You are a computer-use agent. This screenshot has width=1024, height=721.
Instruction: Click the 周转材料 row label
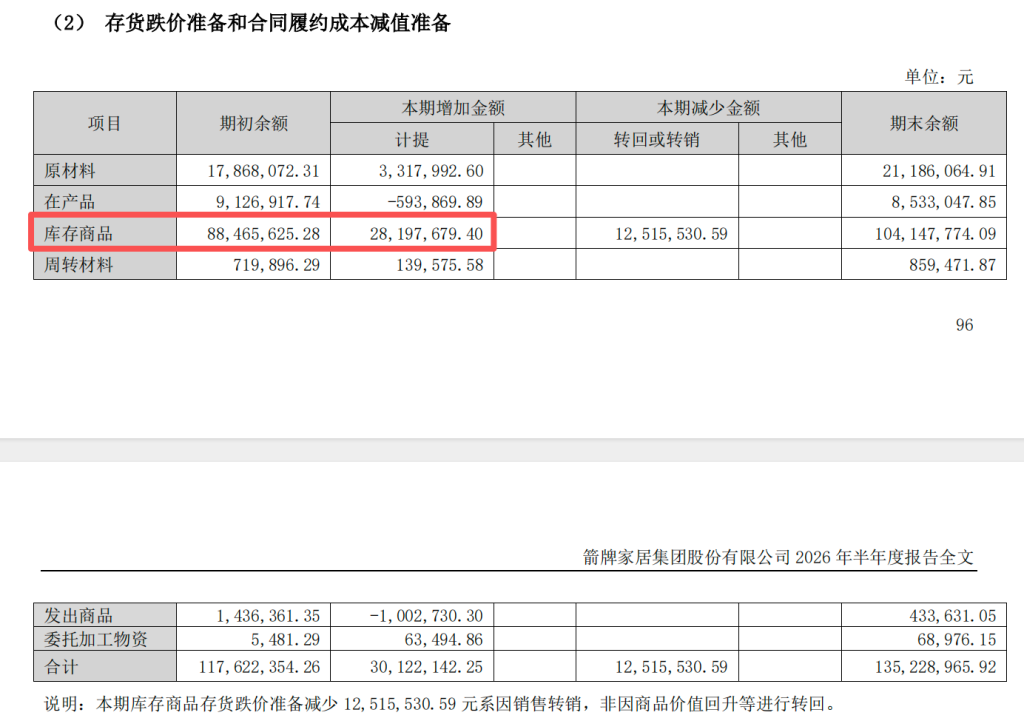(x=78, y=264)
